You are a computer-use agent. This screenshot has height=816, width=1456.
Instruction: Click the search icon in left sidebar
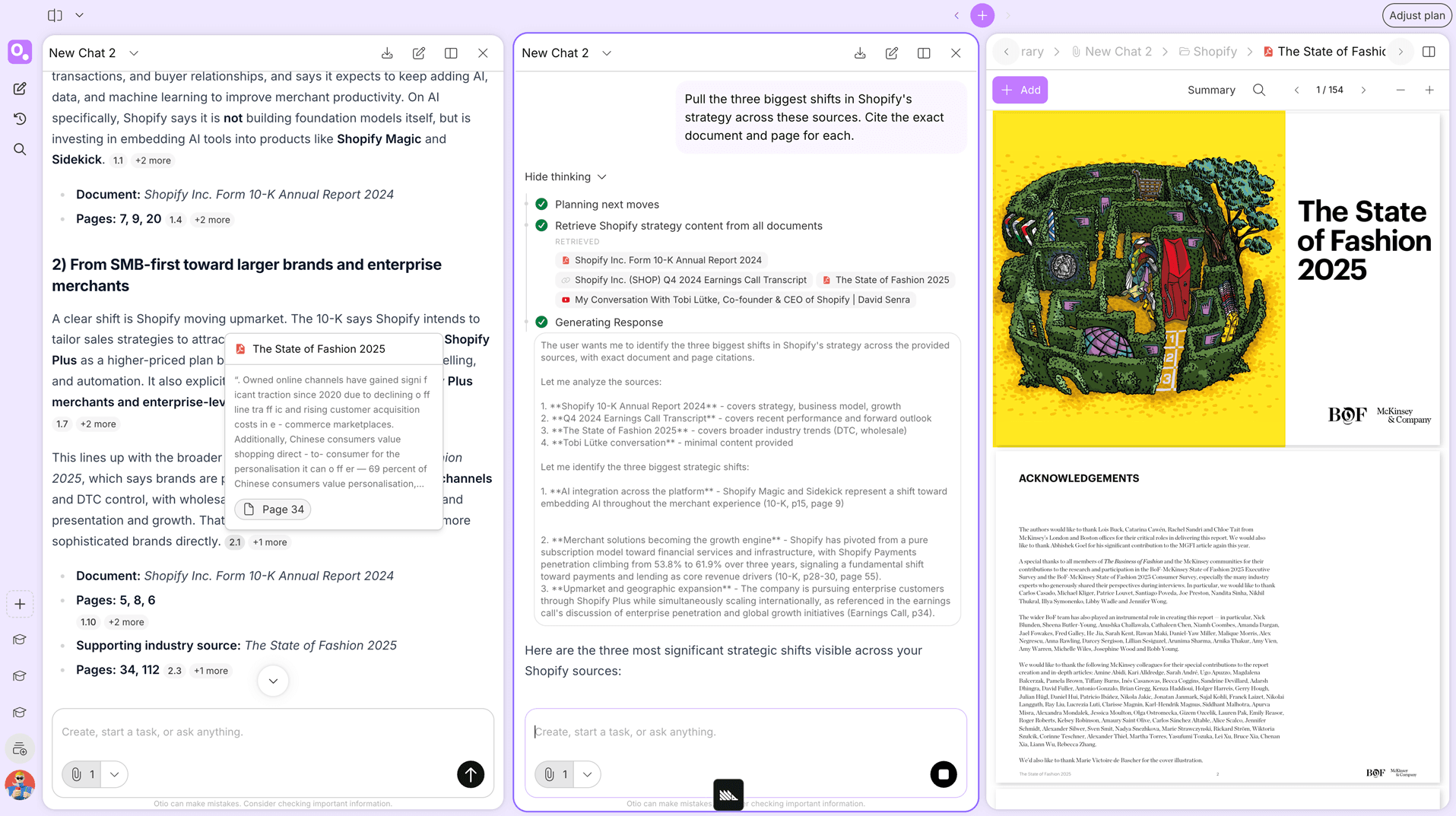click(x=20, y=150)
